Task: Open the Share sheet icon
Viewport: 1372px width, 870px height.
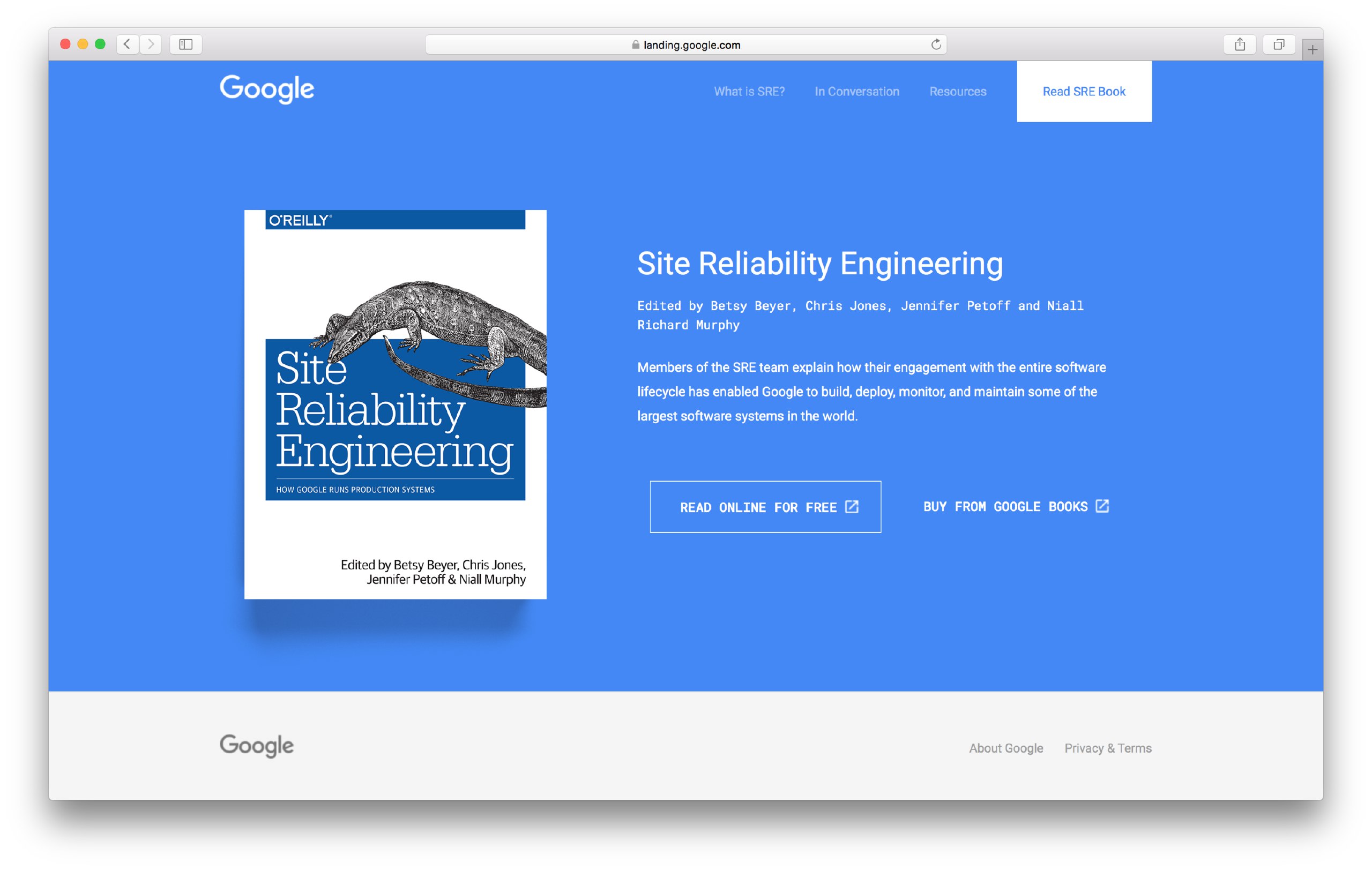Action: pyautogui.click(x=1240, y=44)
